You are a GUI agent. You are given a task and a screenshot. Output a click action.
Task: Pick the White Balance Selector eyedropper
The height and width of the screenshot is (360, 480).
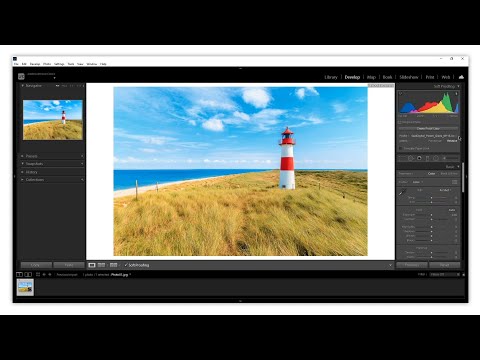coord(402,192)
